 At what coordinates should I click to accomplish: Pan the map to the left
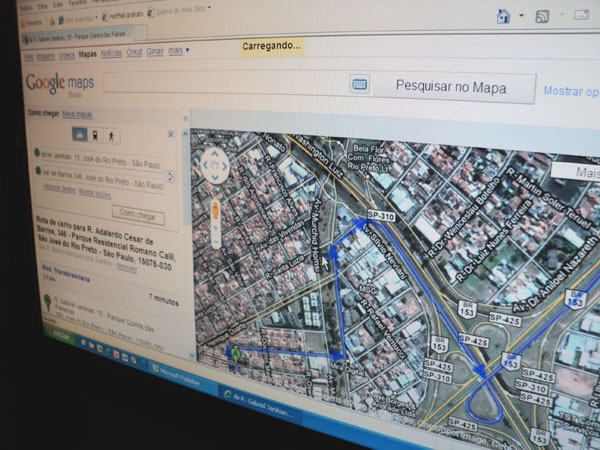click(205, 165)
